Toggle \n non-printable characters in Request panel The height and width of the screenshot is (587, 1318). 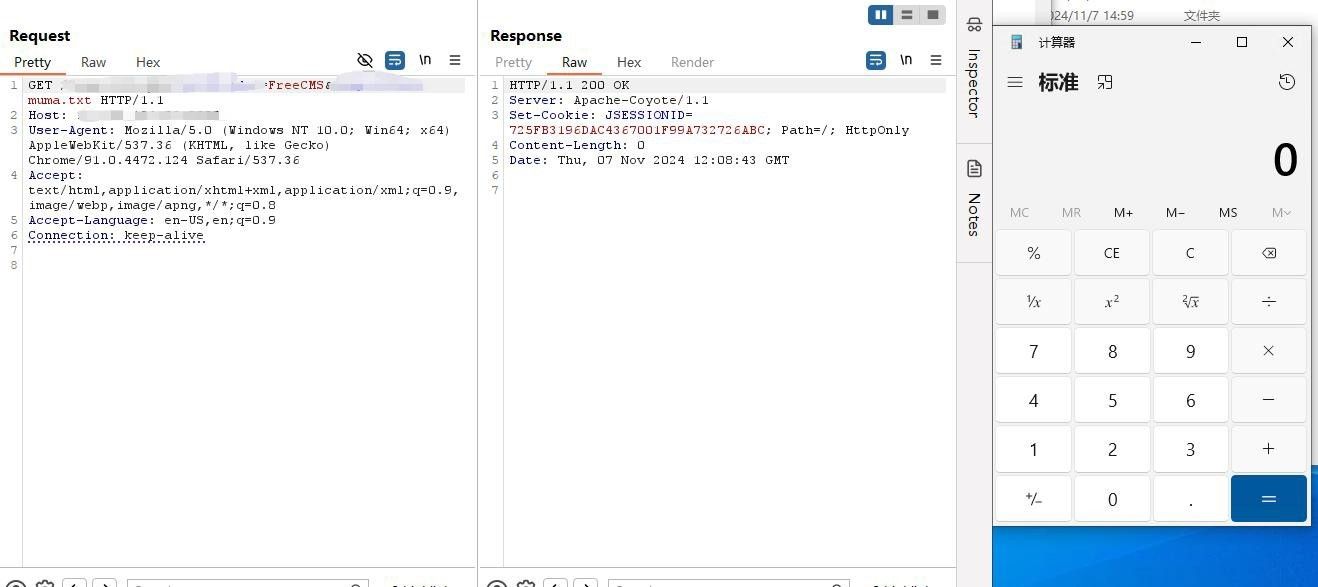(x=425, y=60)
